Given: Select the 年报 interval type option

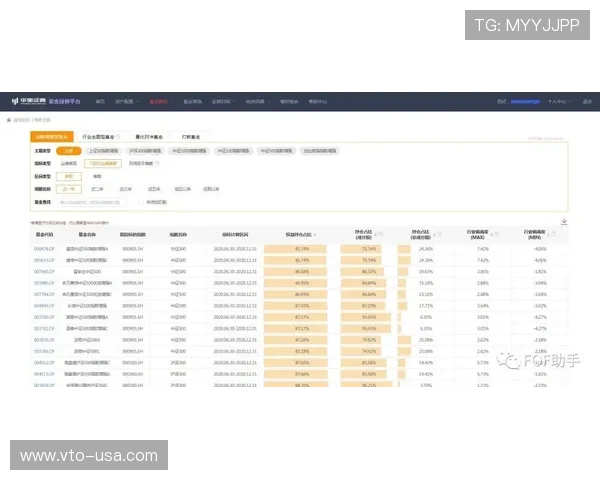Looking at the screenshot, I should pos(96,174).
